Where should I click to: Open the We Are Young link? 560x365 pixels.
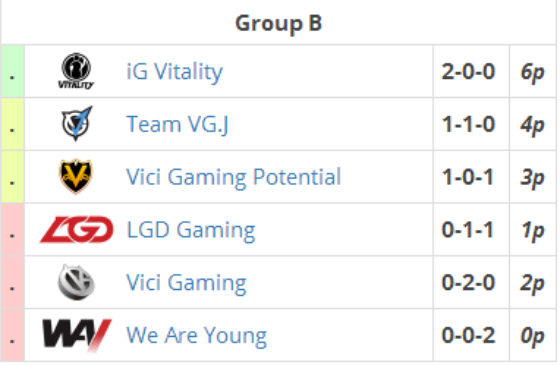(196, 335)
